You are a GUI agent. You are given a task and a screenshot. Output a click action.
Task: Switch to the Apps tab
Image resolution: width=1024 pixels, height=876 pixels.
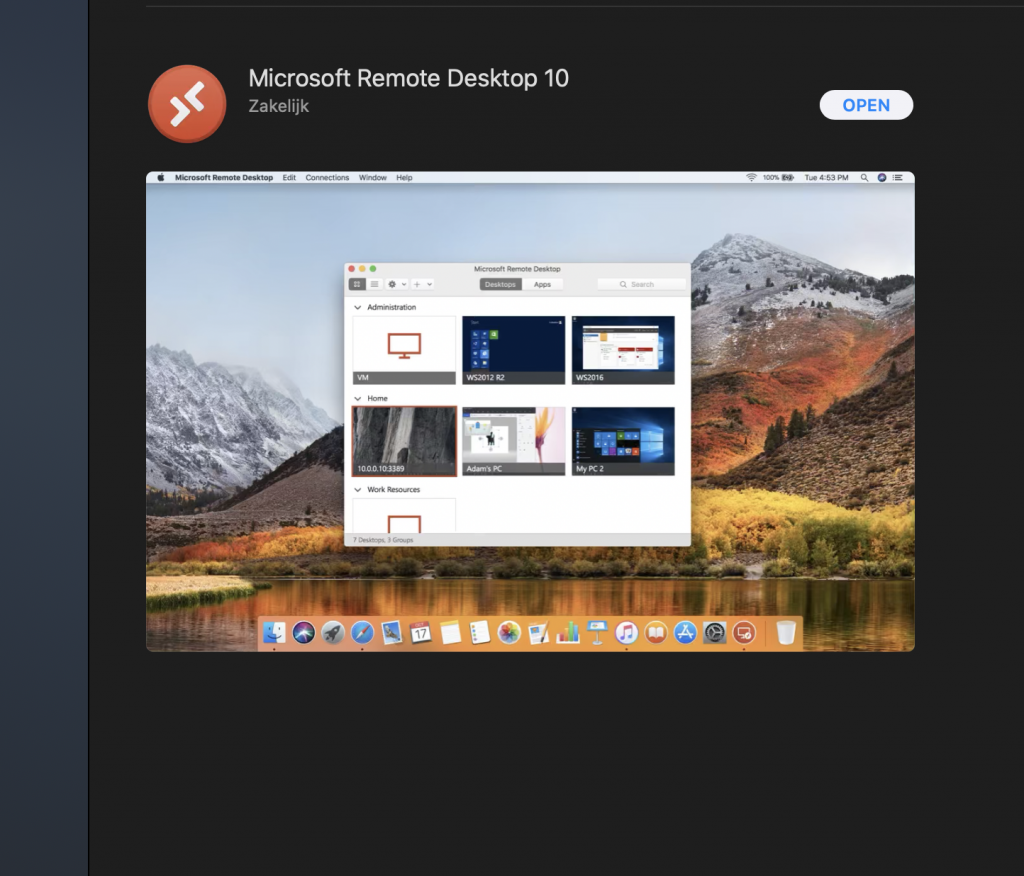point(542,284)
